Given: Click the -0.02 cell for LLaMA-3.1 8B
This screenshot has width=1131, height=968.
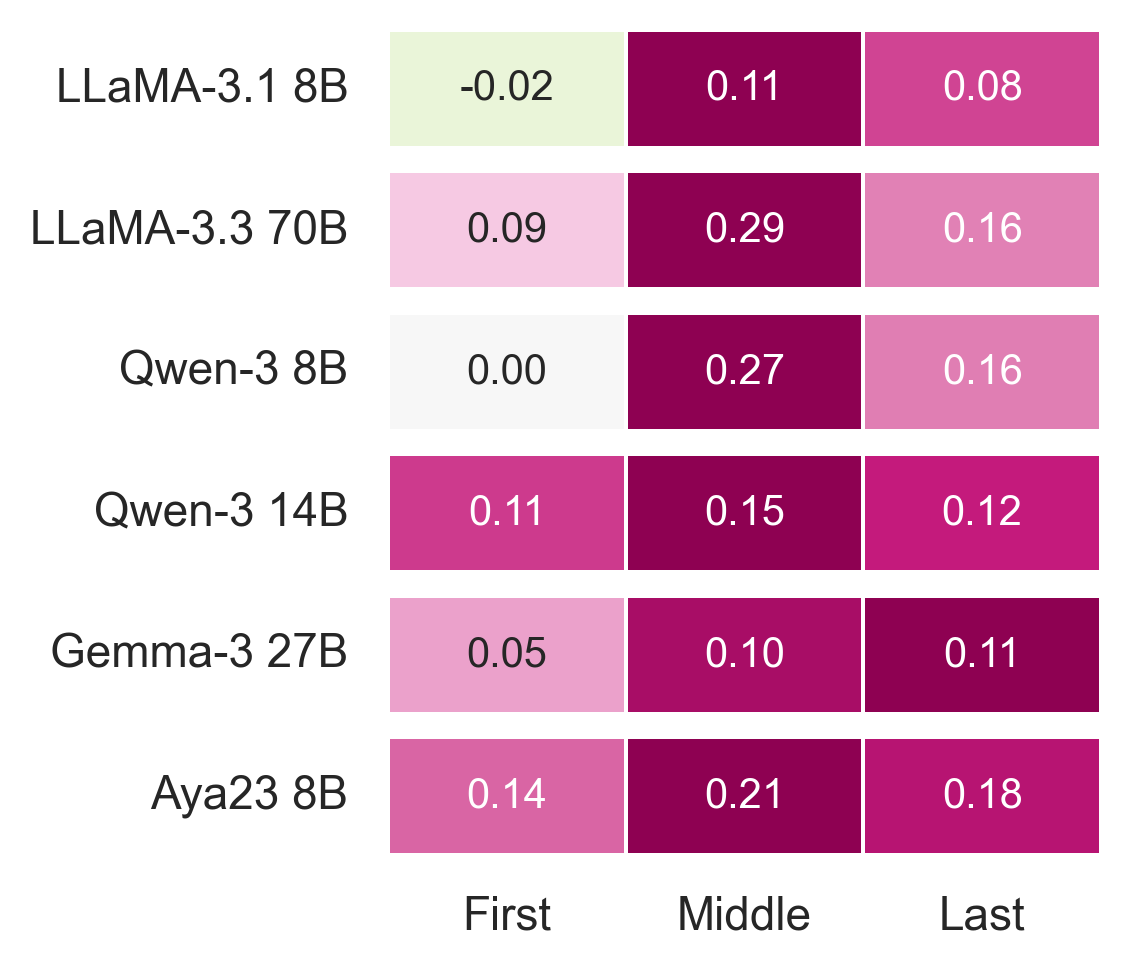Looking at the screenshot, I should (507, 88).
